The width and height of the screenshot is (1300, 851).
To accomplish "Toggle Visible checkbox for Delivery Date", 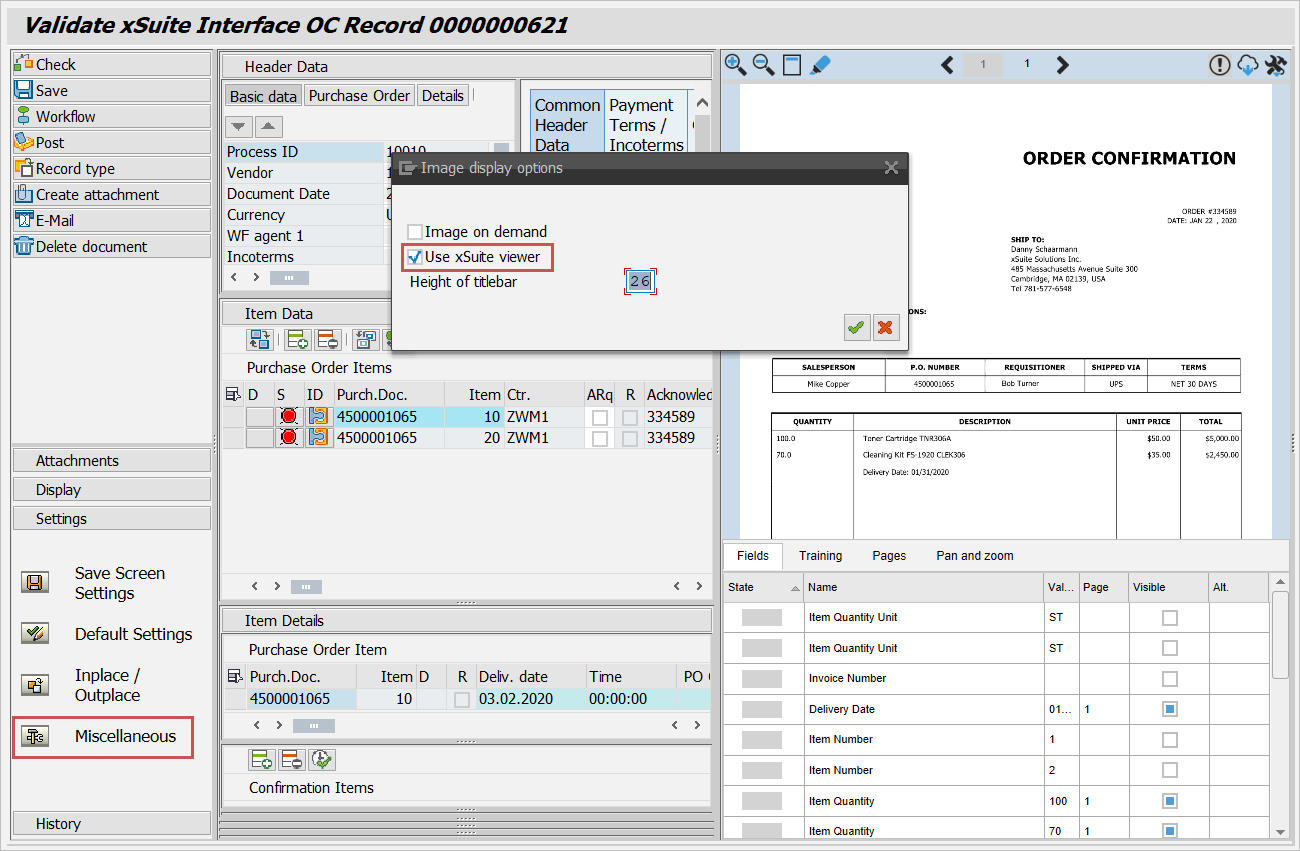I will coord(1169,709).
